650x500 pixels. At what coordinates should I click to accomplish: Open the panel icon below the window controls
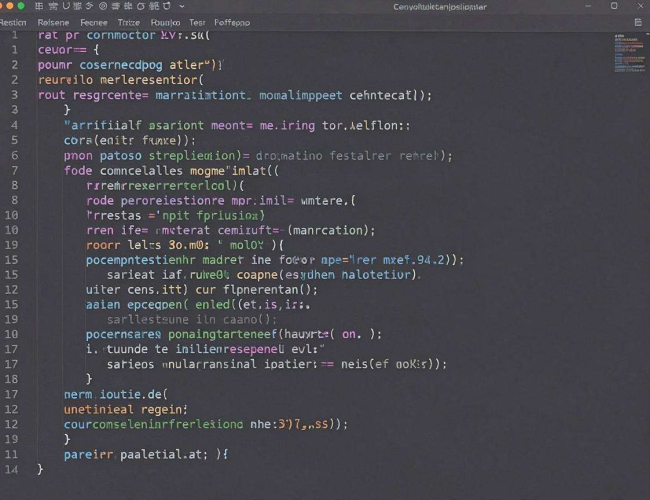coord(638,22)
